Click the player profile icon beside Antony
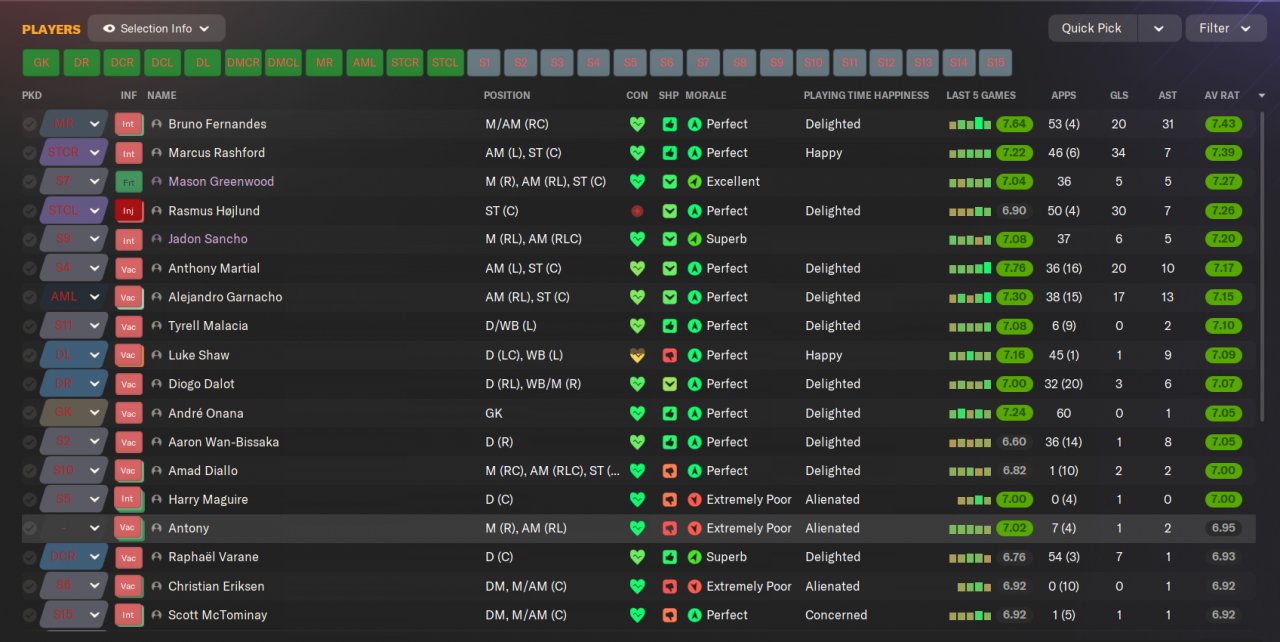Image resolution: width=1280 pixels, height=642 pixels. (156, 528)
